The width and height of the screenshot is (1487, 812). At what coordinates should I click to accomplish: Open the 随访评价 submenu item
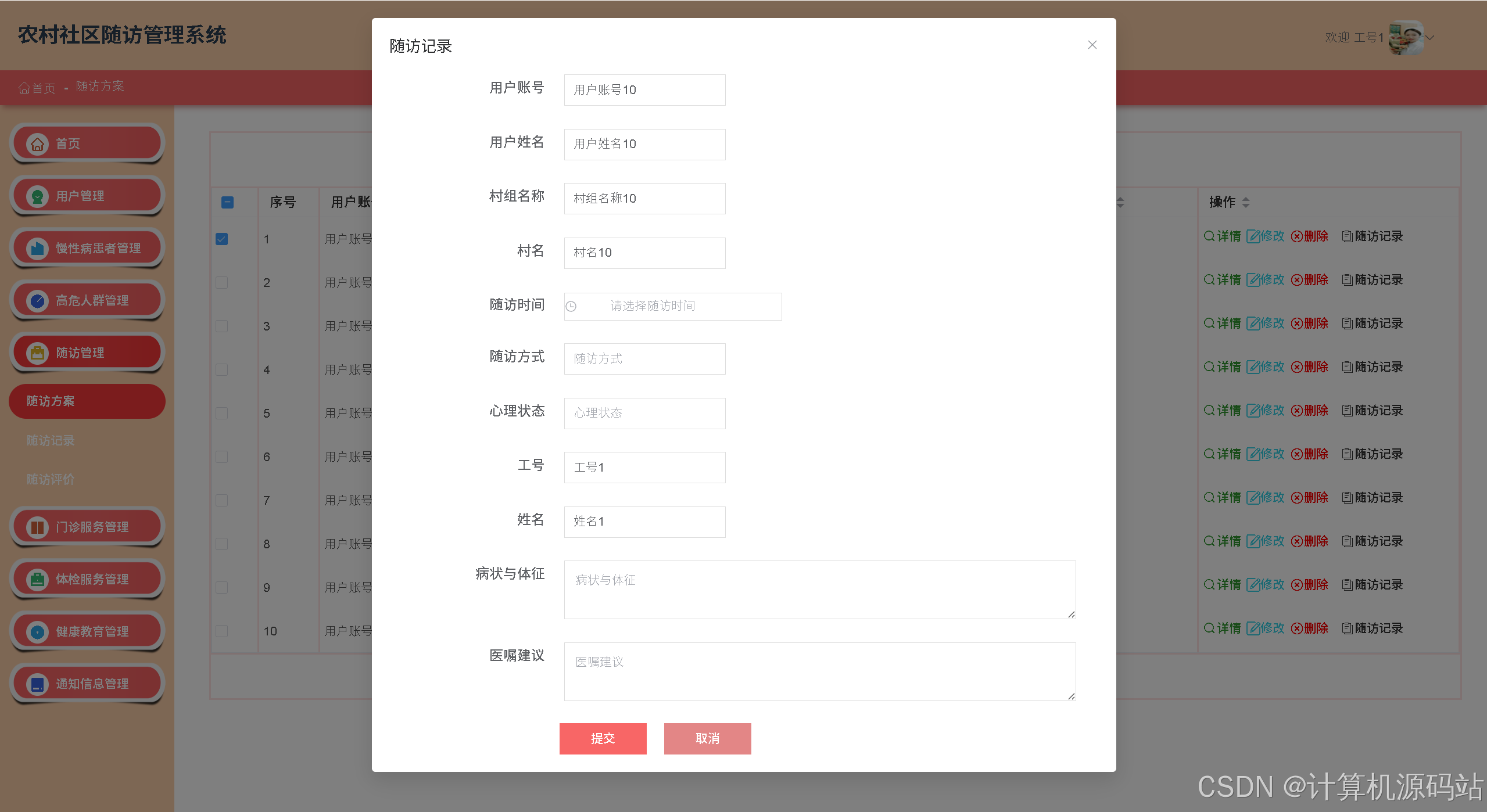click(51, 479)
